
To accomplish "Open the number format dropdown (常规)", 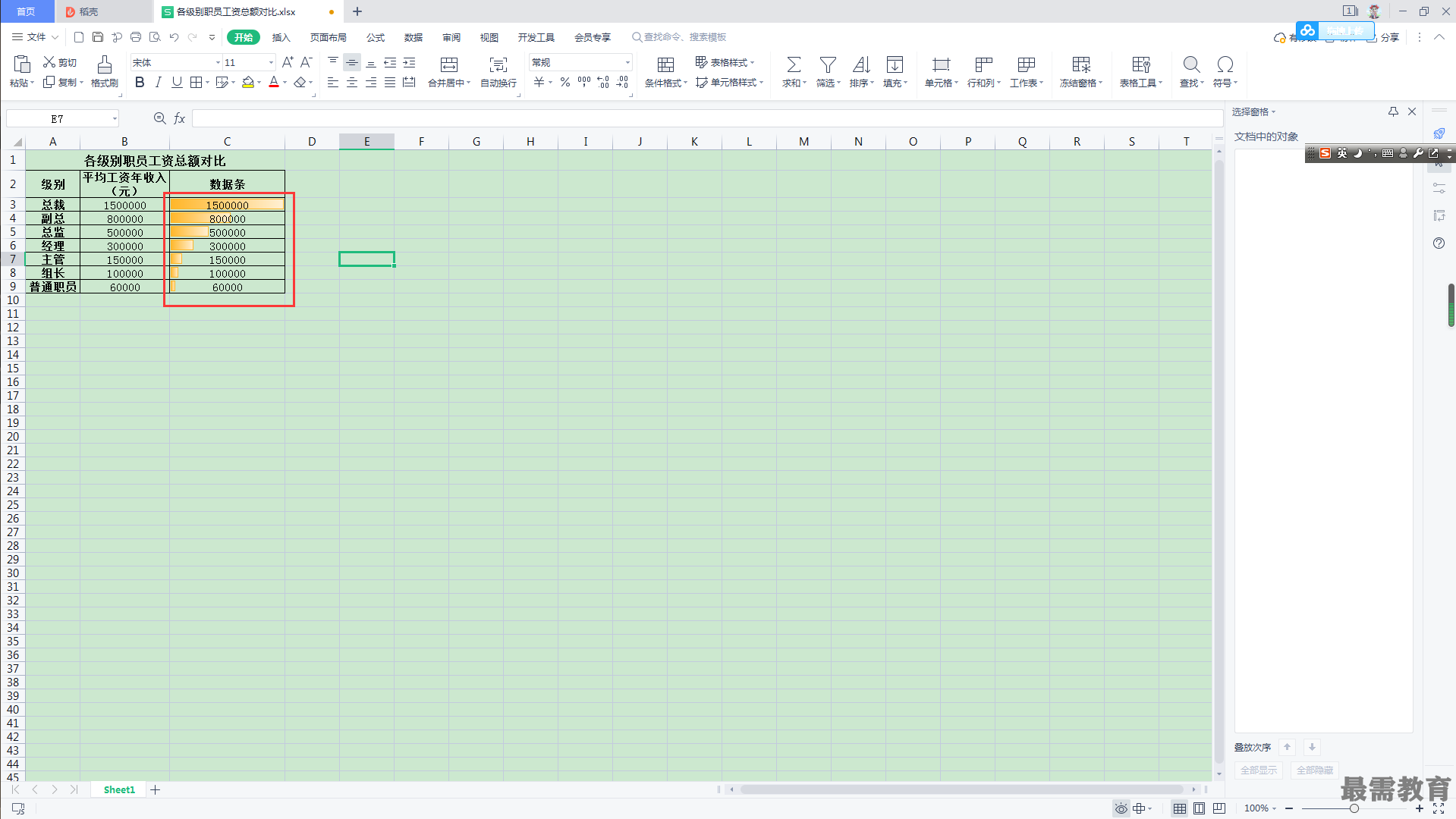I will pos(627,62).
